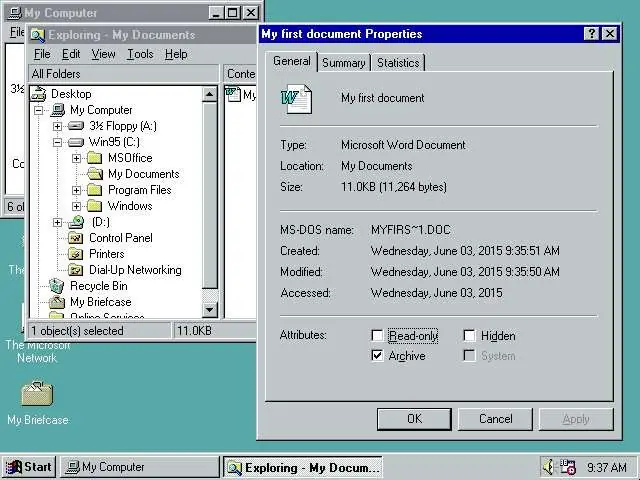Select the 3½ Floppy (A:) drive icon
The height and width of the screenshot is (480, 640).
(76, 126)
